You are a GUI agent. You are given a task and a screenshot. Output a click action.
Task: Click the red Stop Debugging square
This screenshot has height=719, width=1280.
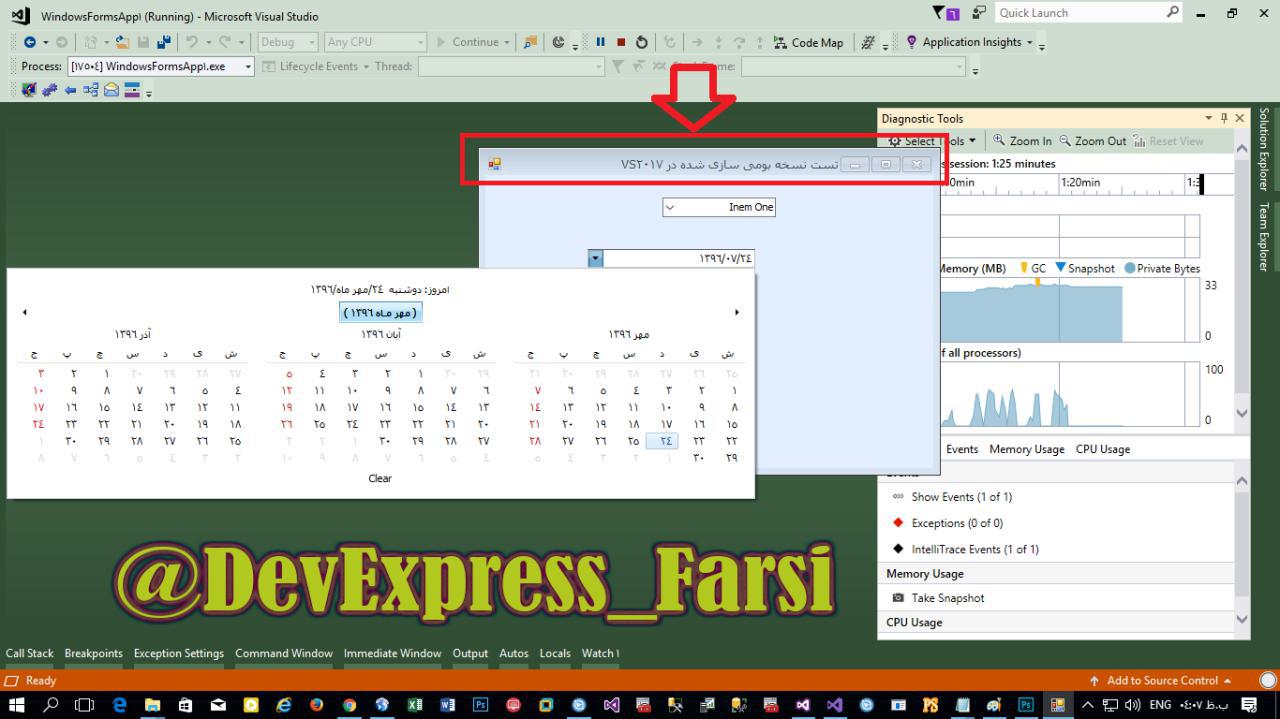[x=621, y=42]
